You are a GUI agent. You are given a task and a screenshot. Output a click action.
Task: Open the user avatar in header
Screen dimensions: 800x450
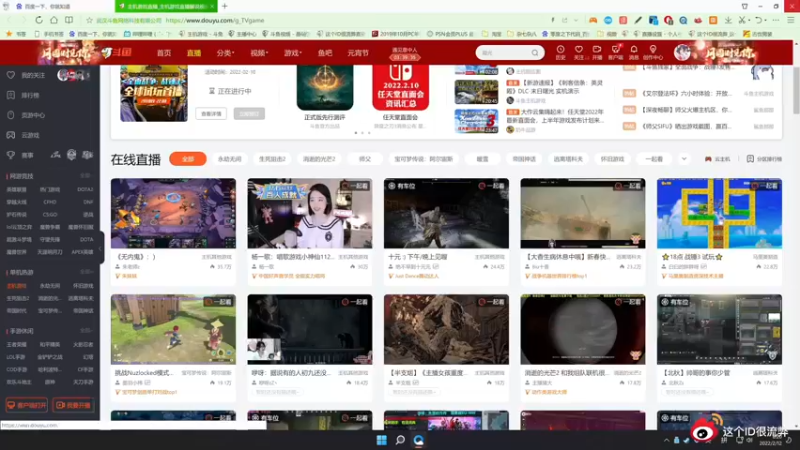[682, 52]
